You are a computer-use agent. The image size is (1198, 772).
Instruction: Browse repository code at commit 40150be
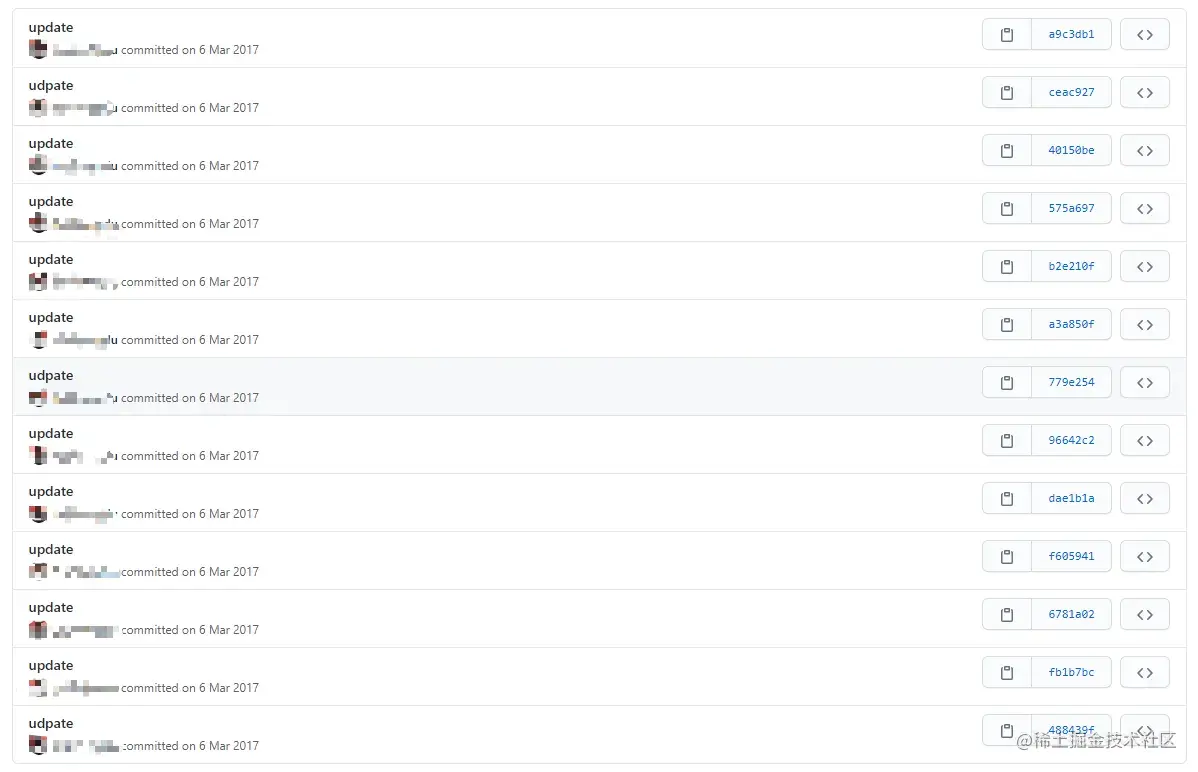tap(1144, 150)
